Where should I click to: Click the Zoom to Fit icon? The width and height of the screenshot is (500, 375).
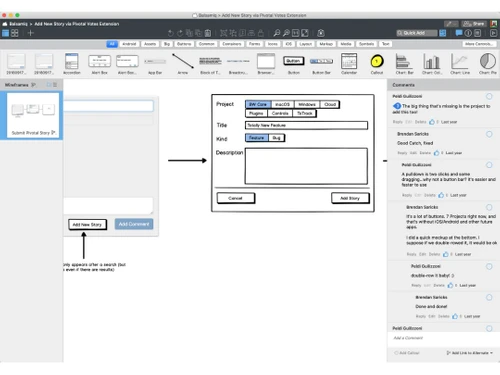click(x=305, y=33)
